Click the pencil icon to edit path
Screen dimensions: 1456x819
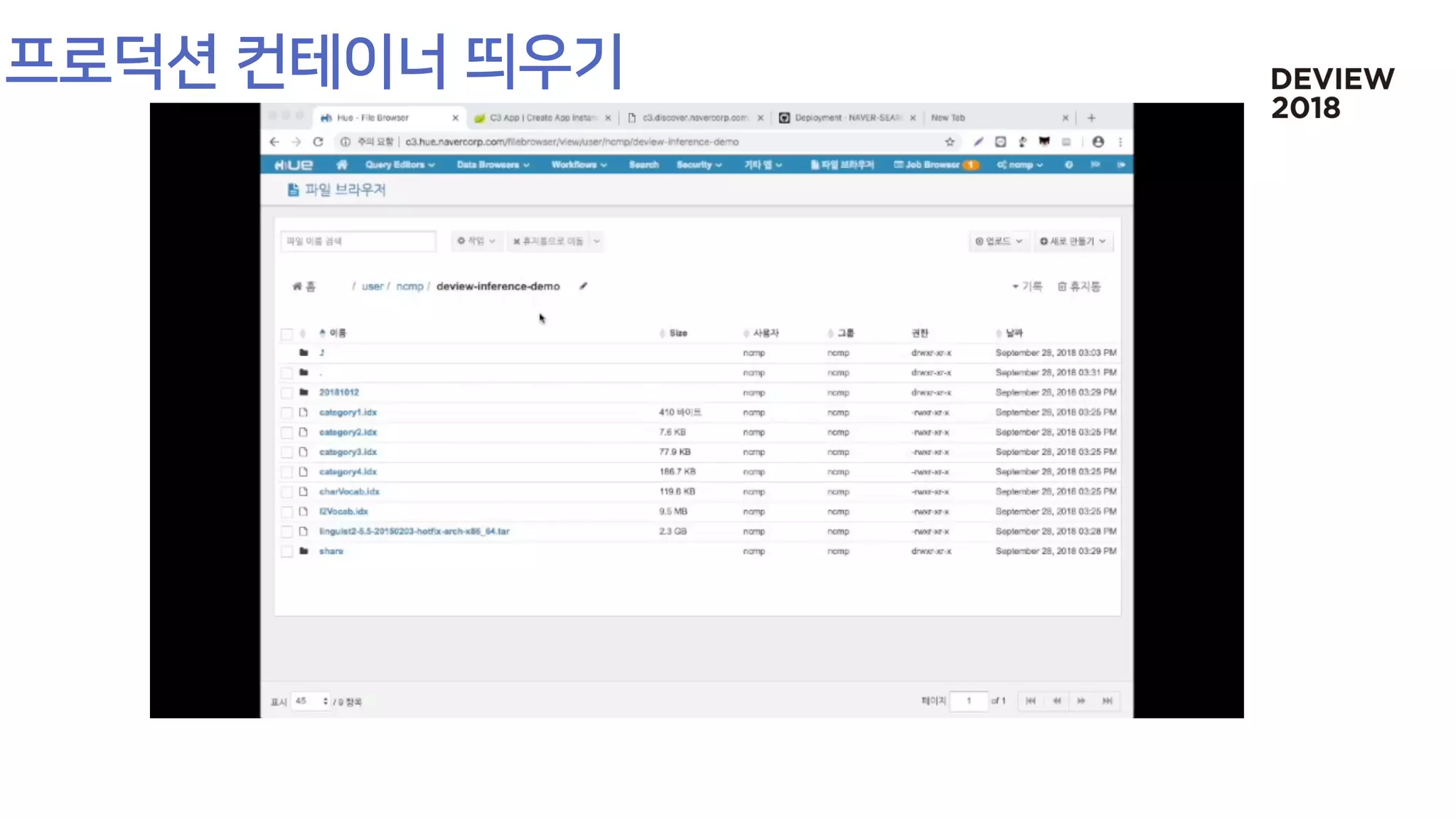(x=583, y=287)
